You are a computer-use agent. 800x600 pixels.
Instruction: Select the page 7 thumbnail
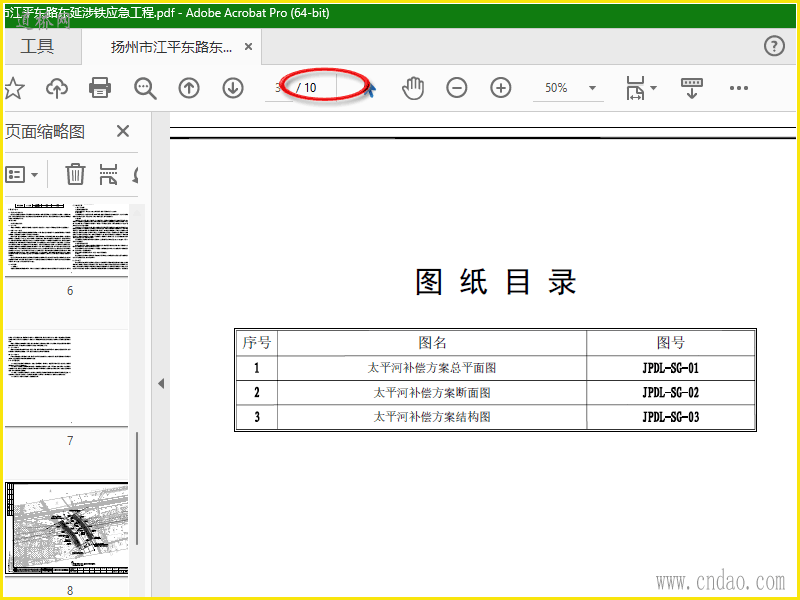click(67, 379)
